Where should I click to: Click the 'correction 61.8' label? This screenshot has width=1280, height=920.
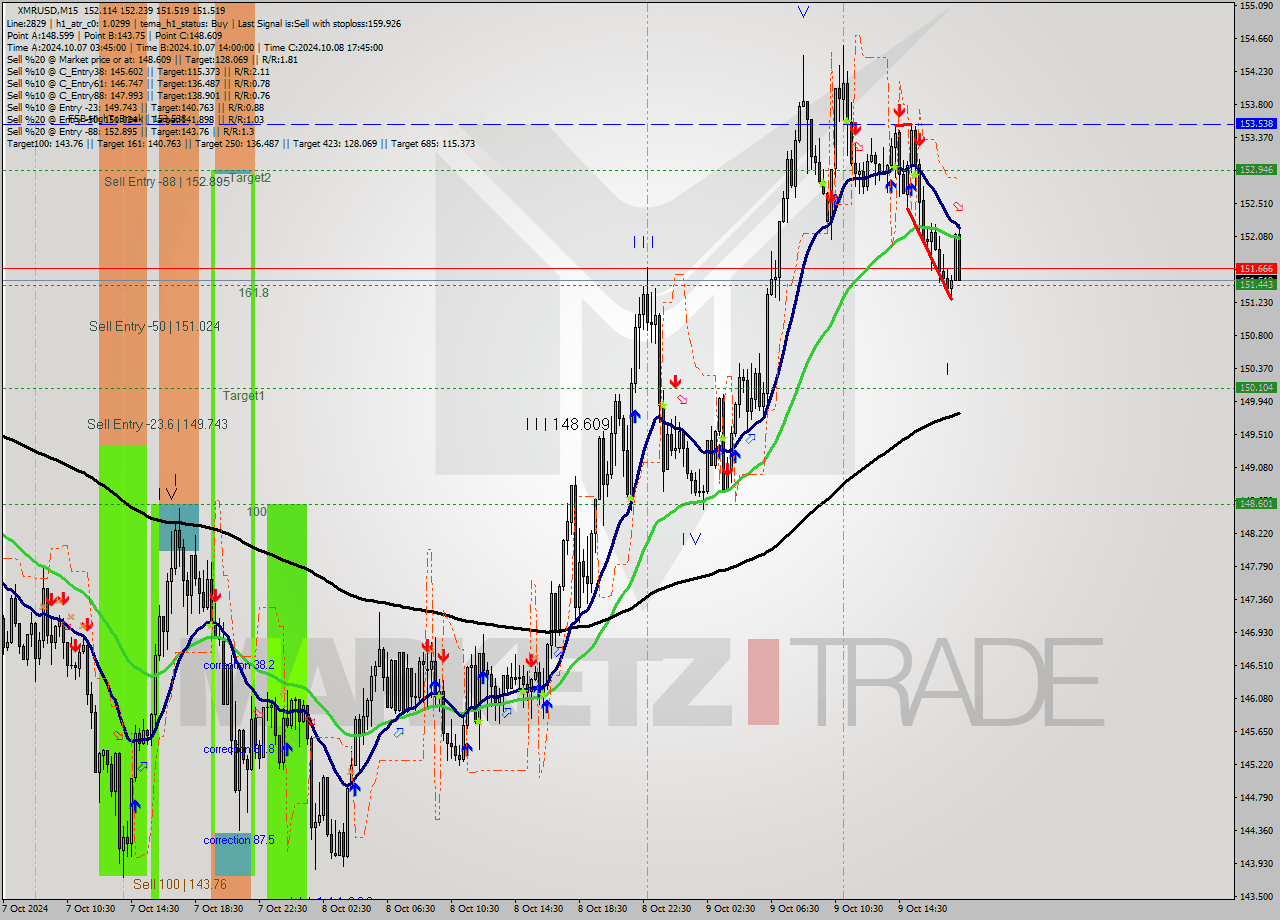point(239,749)
